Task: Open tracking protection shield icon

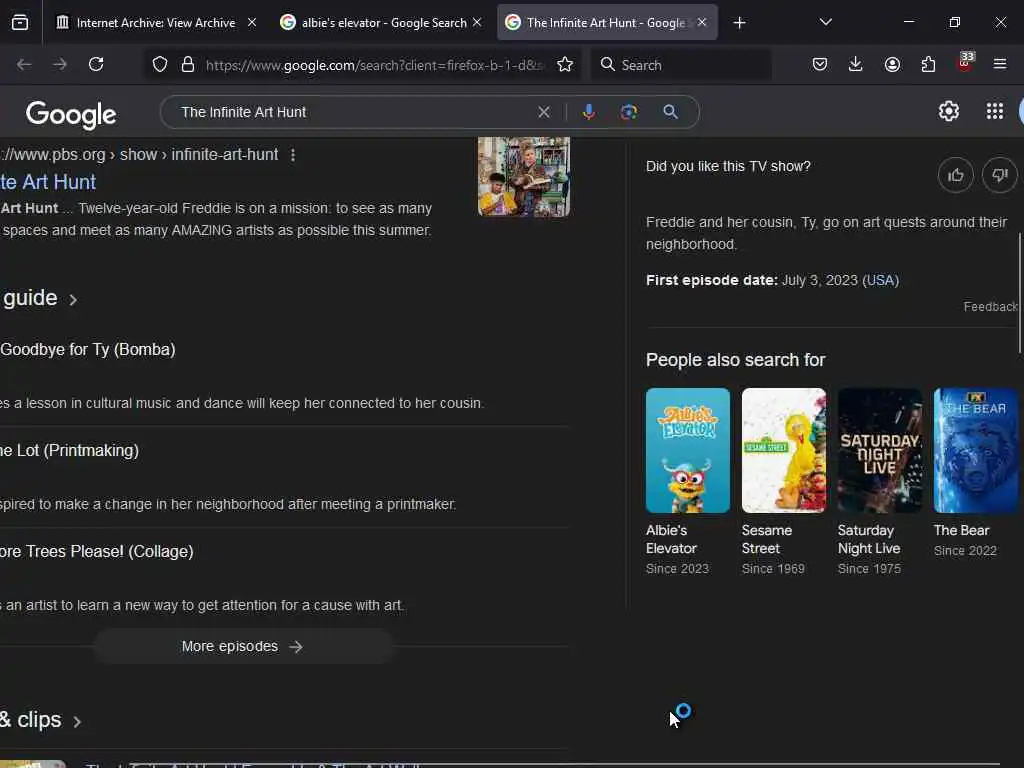Action: click(x=160, y=65)
